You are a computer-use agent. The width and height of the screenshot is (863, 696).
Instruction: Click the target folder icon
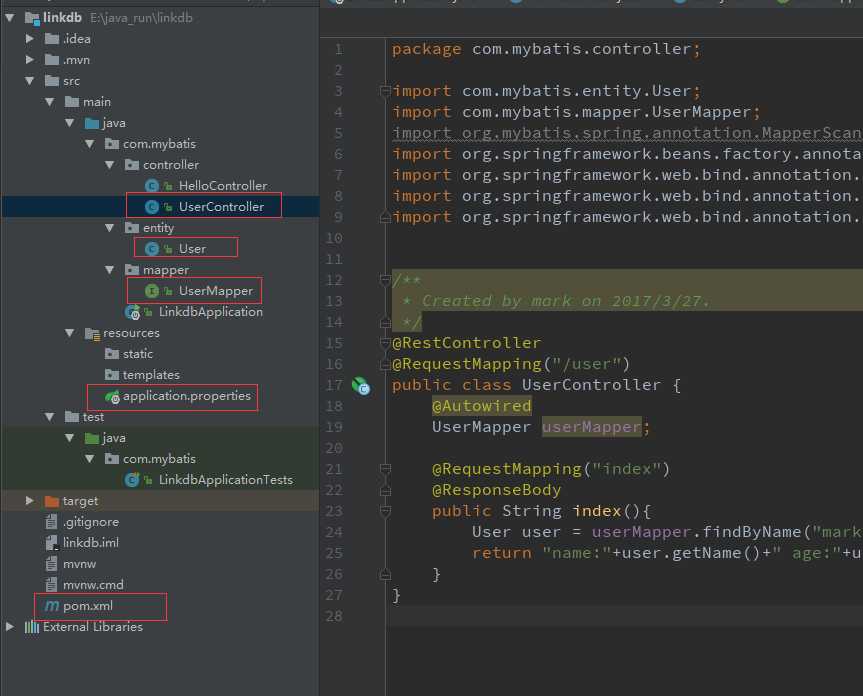tap(52, 501)
